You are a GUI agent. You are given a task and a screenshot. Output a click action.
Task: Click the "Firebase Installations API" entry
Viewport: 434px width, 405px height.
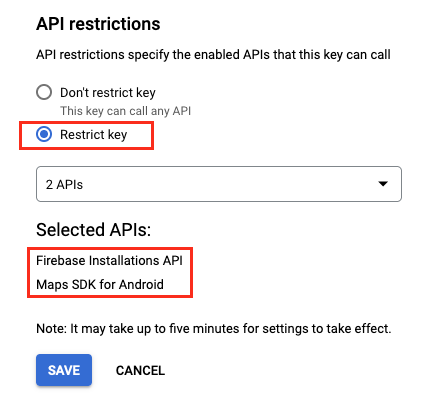109,260
